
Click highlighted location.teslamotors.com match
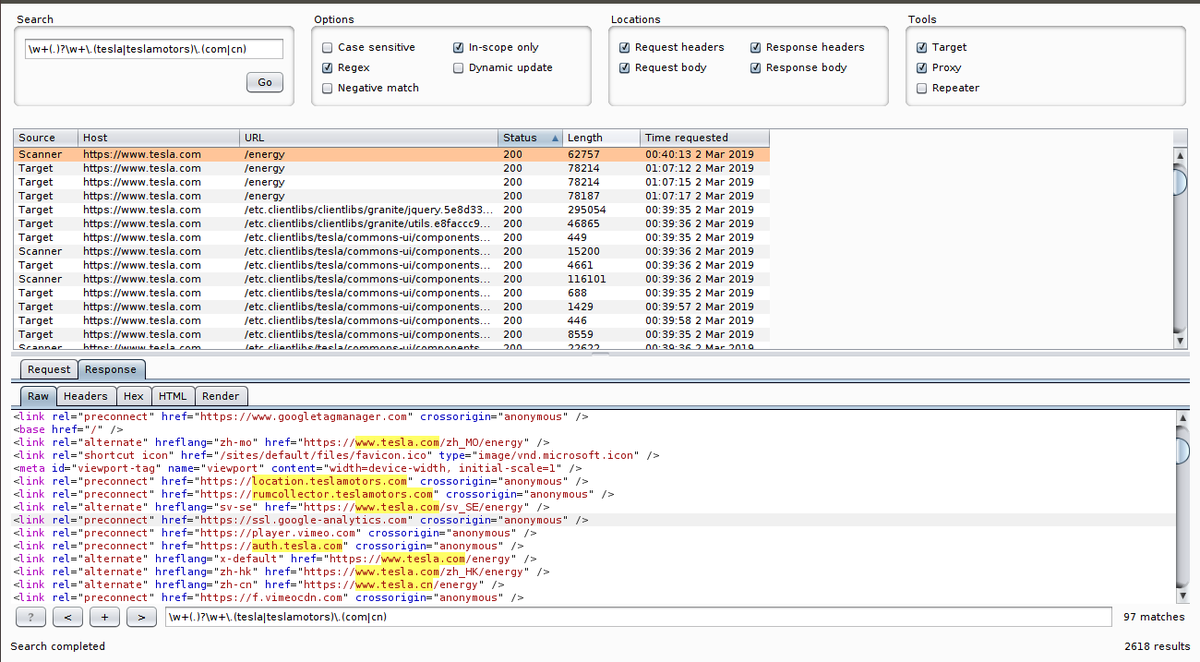(329, 481)
